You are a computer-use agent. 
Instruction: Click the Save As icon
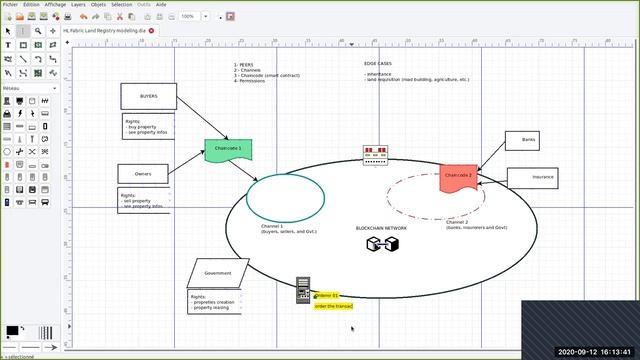[43, 17]
